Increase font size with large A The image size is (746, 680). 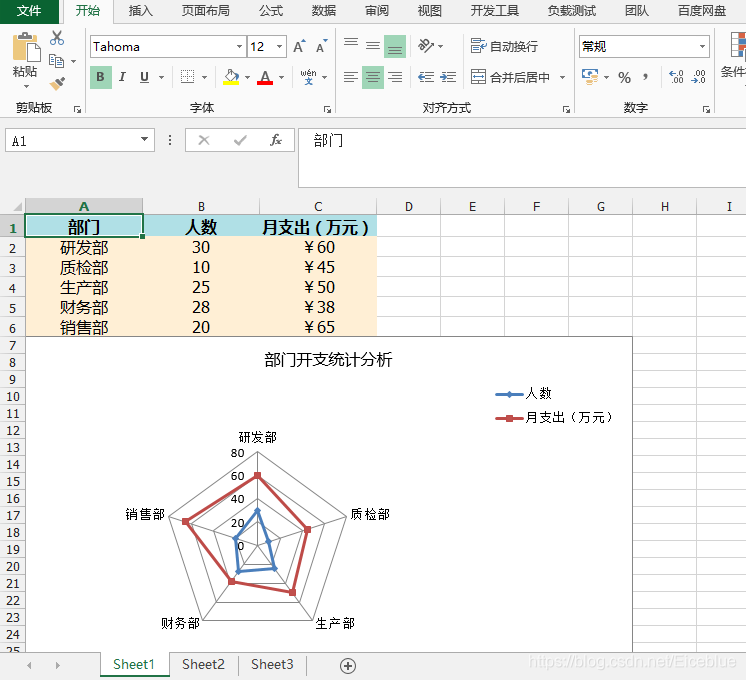point(299,47)
